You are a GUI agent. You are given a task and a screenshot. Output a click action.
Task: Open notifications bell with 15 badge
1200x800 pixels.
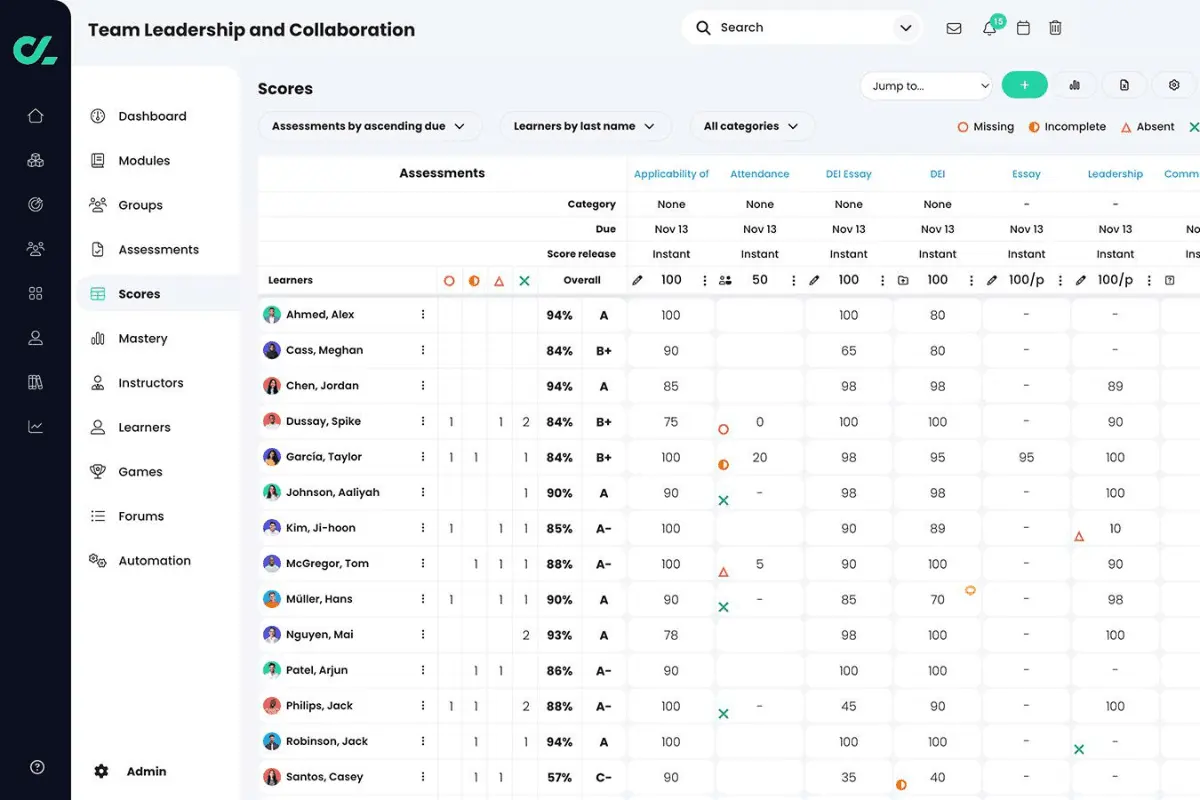click(x=990, y=27)
